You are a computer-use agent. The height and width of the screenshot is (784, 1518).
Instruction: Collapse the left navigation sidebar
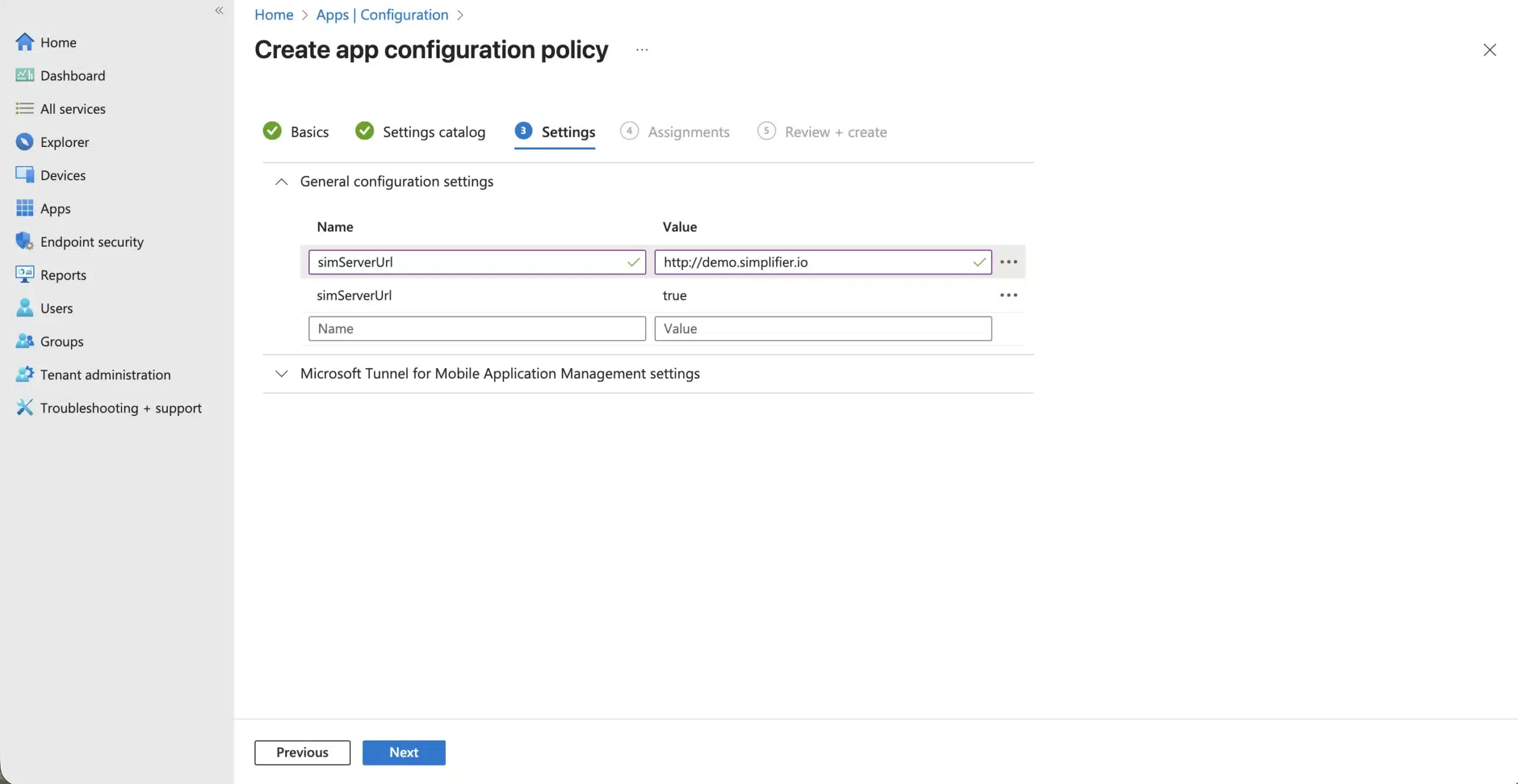point(219,10)
